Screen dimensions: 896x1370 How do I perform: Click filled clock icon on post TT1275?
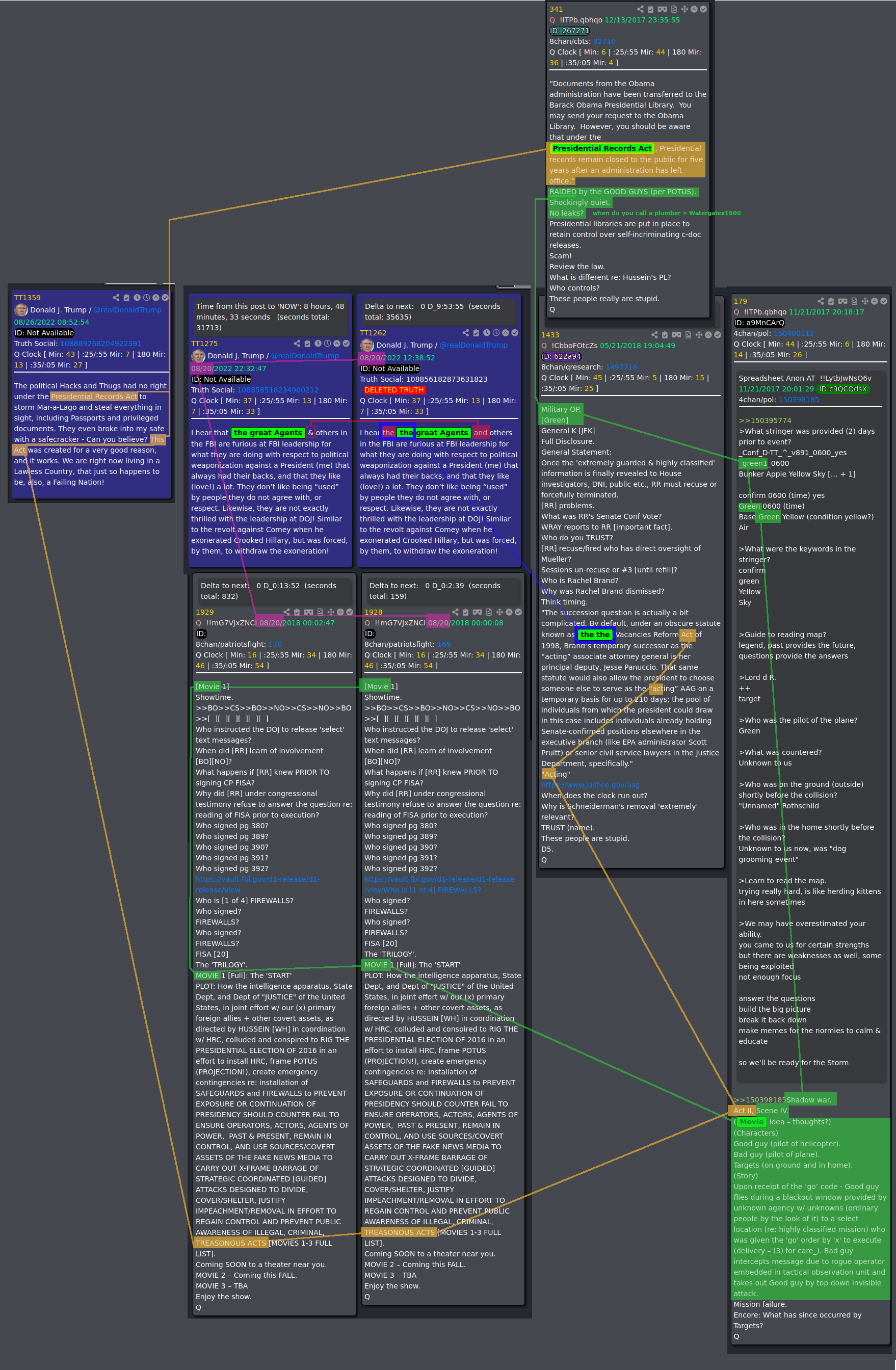(318, 344)
